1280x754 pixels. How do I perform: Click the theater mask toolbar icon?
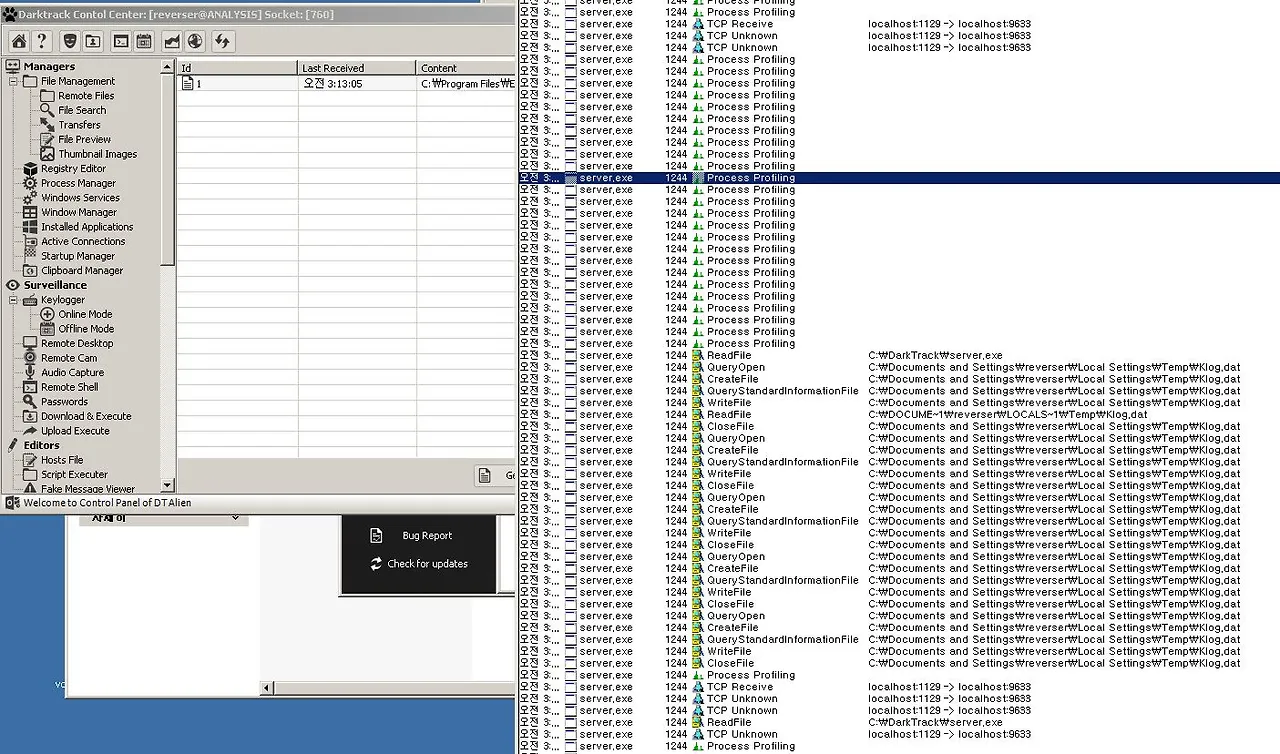69,41
